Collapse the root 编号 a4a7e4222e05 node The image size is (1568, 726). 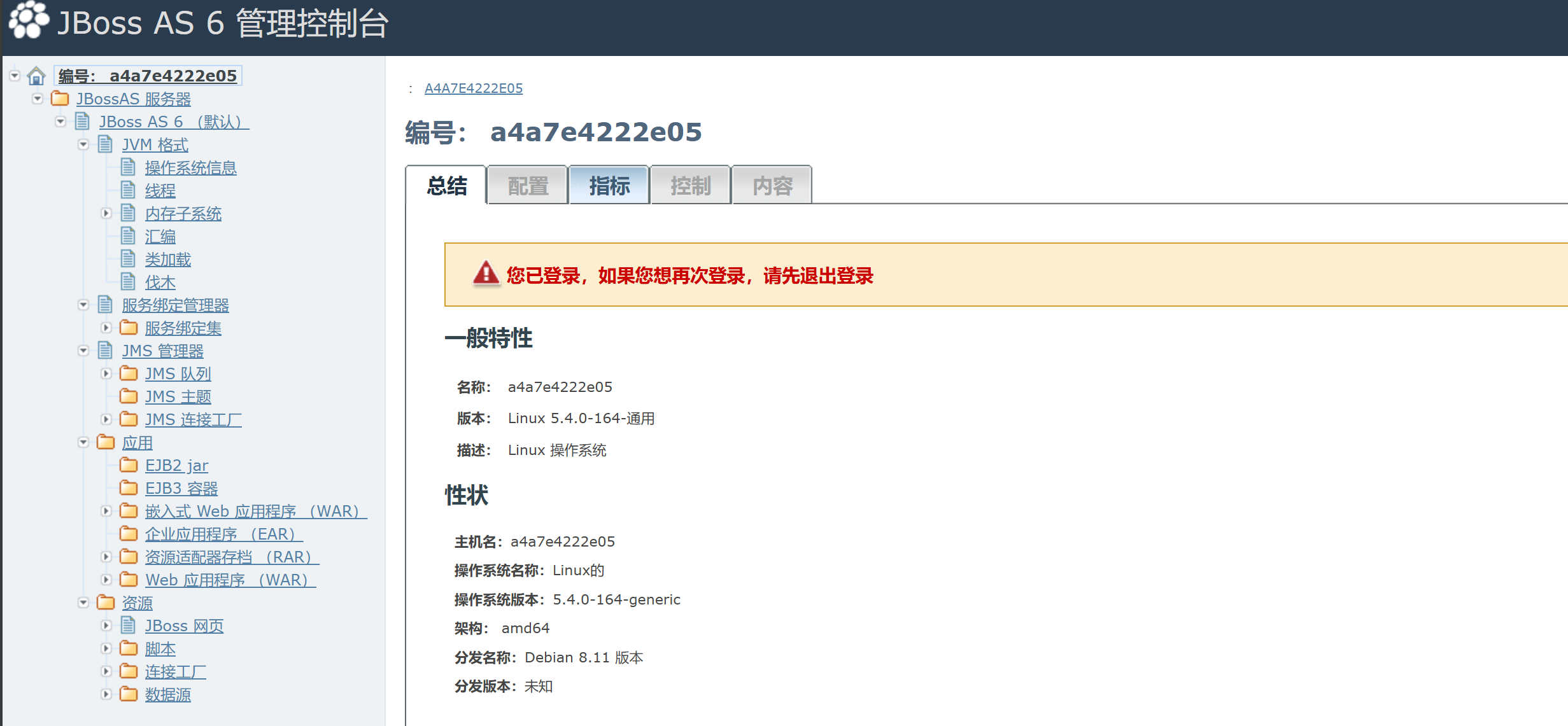click(15, 76)
